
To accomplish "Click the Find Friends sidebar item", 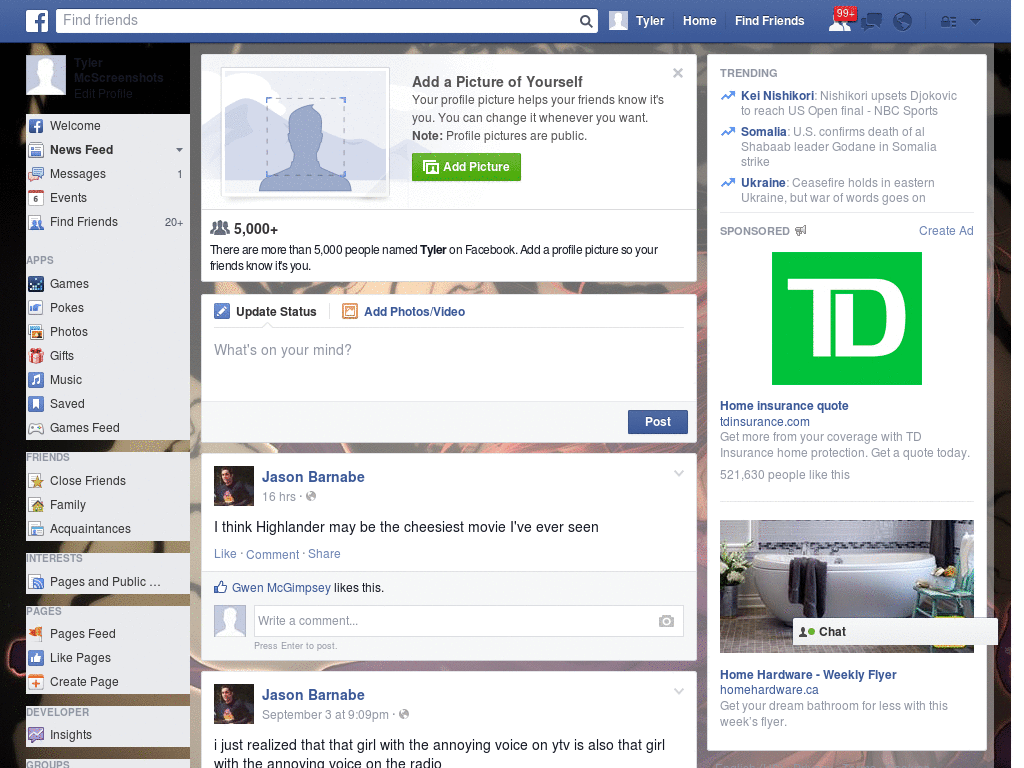I will (x=108, y=222).
